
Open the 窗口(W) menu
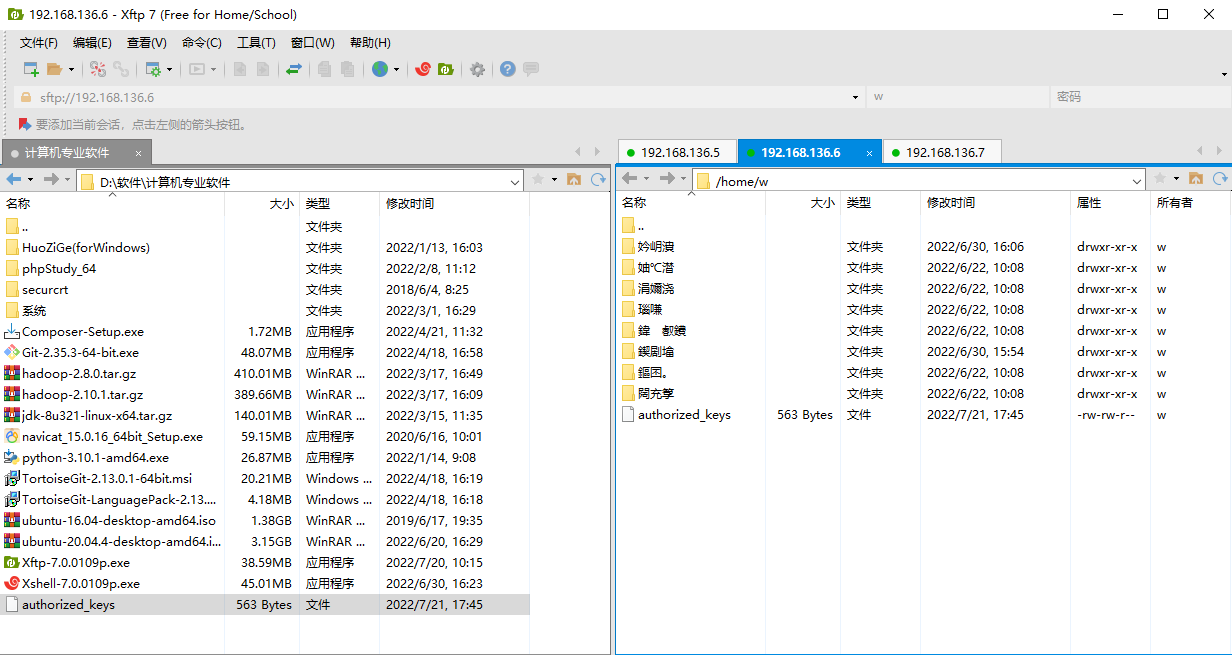pos(313,43)
